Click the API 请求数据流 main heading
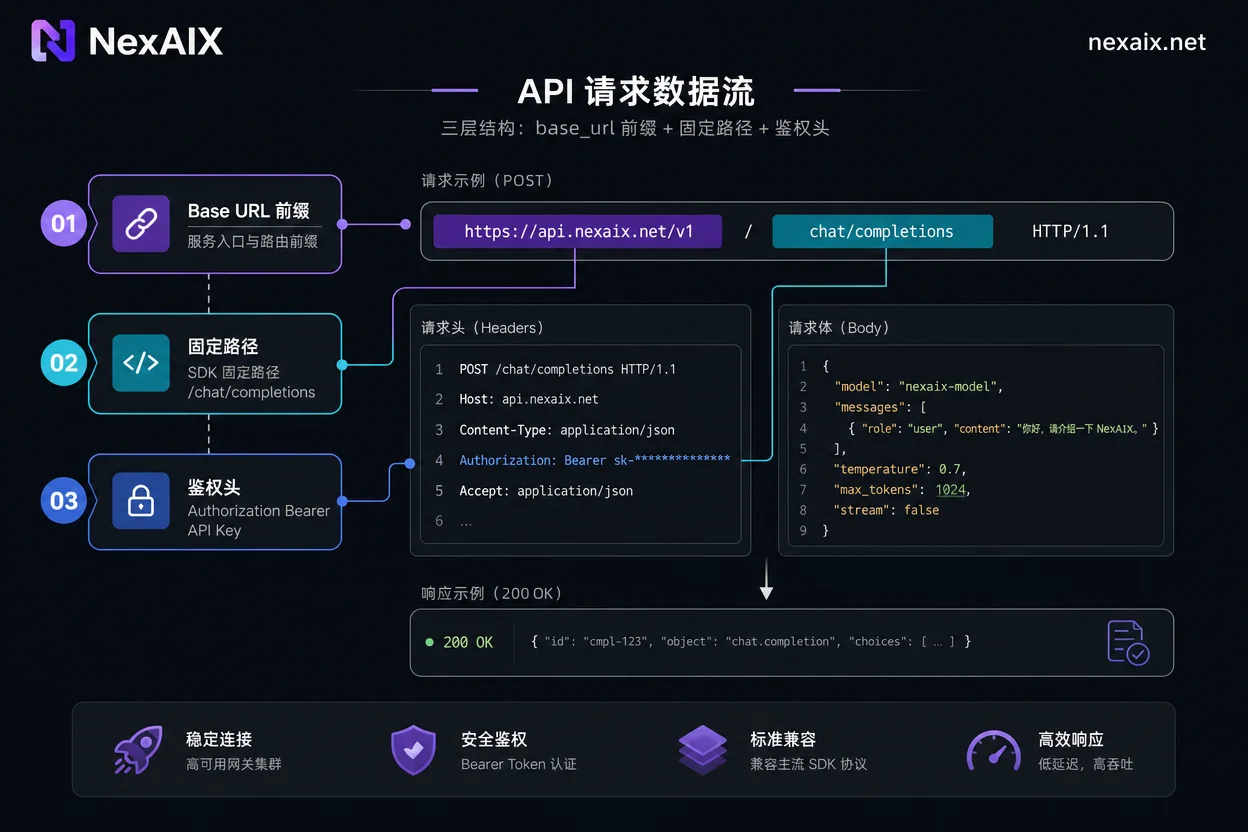The image size is (1248, 832). pyautogui.click(x=635, y=91)
